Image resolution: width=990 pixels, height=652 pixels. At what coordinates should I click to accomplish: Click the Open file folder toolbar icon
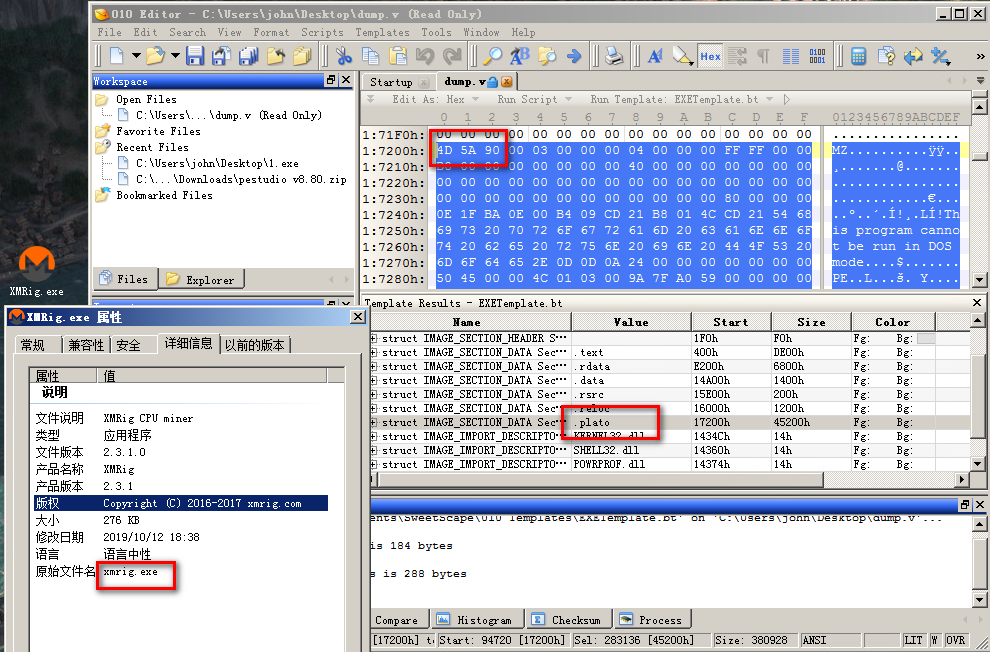click(155, 56)
